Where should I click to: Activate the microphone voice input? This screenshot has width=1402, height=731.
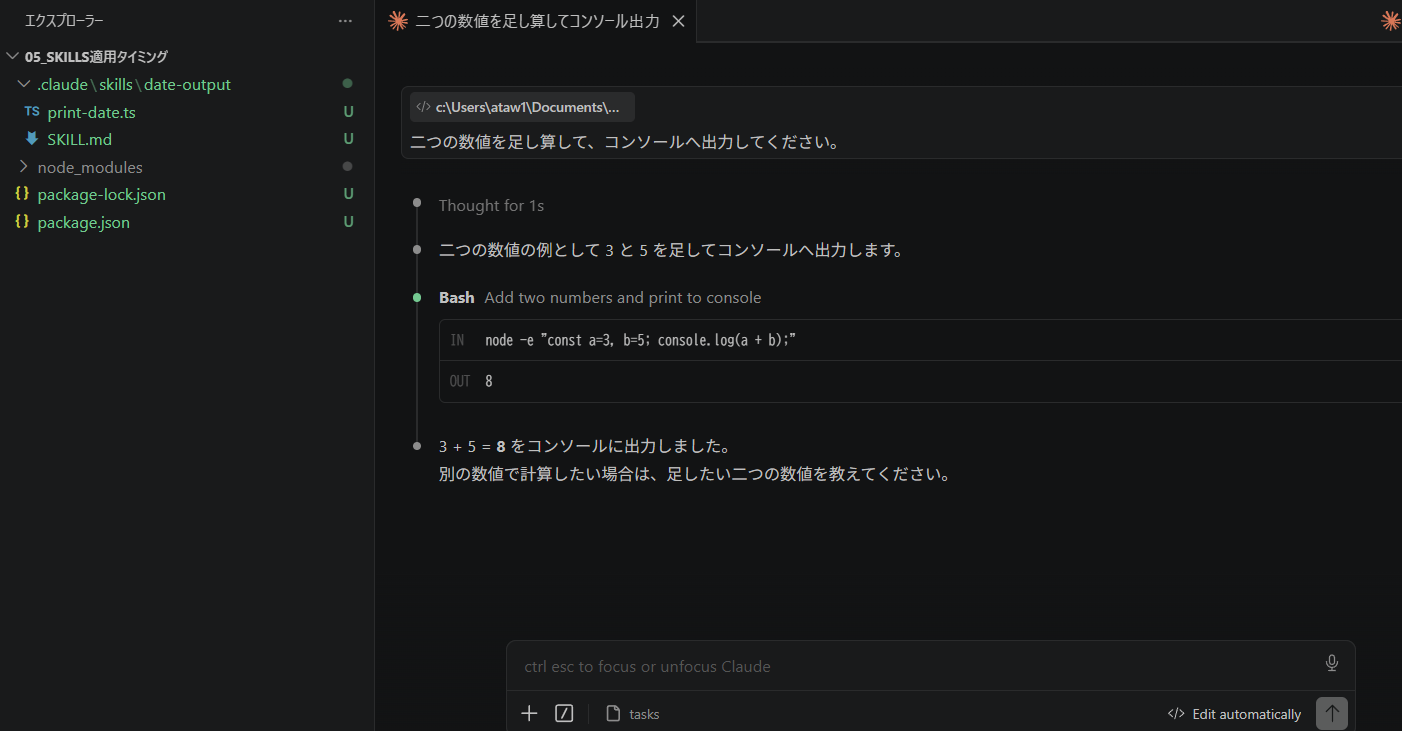point(1332,663)
